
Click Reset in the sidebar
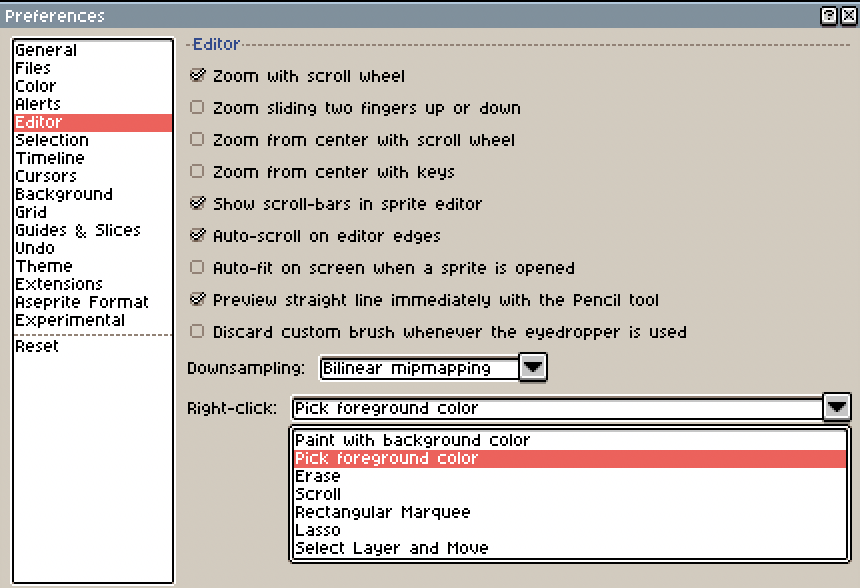point(37,346)
